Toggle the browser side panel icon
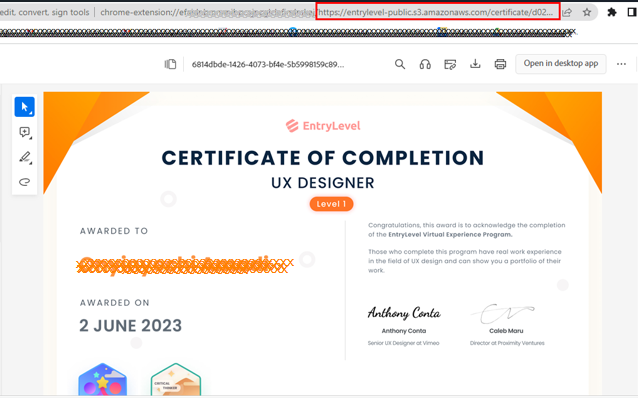 [632, 12]
